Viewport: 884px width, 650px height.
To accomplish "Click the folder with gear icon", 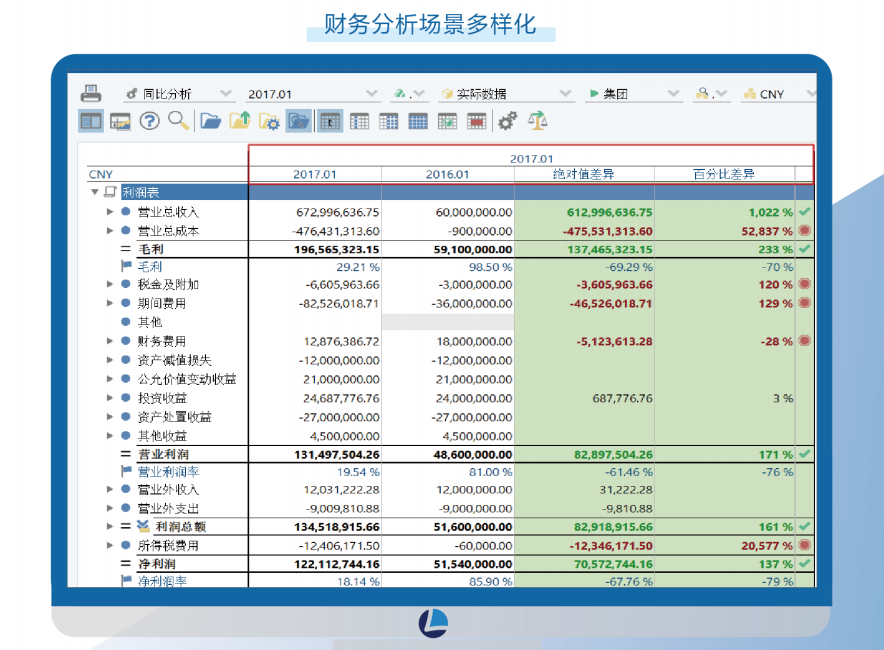I will tap(269, 121).
